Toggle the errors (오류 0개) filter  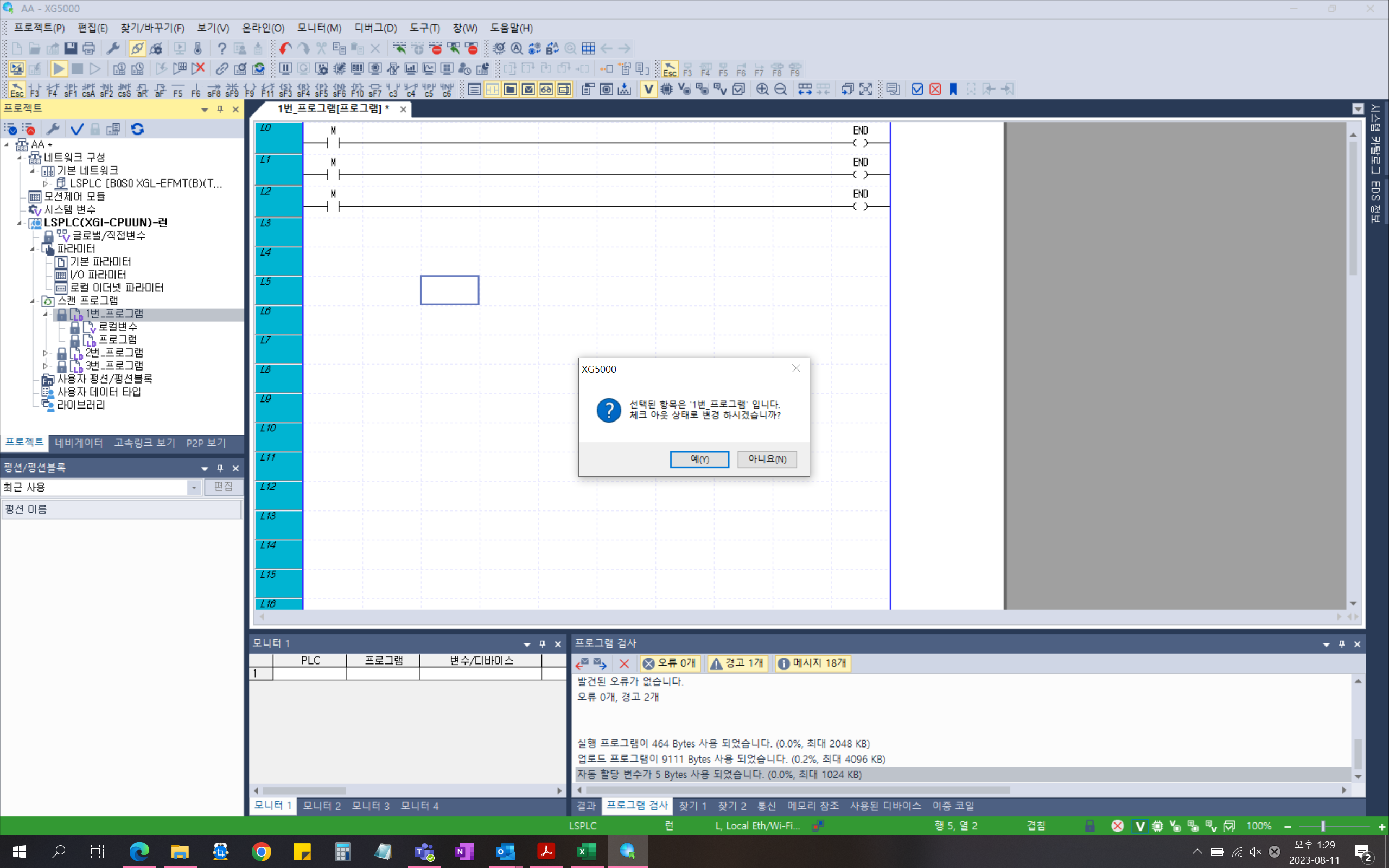click(x=669, y=663)
